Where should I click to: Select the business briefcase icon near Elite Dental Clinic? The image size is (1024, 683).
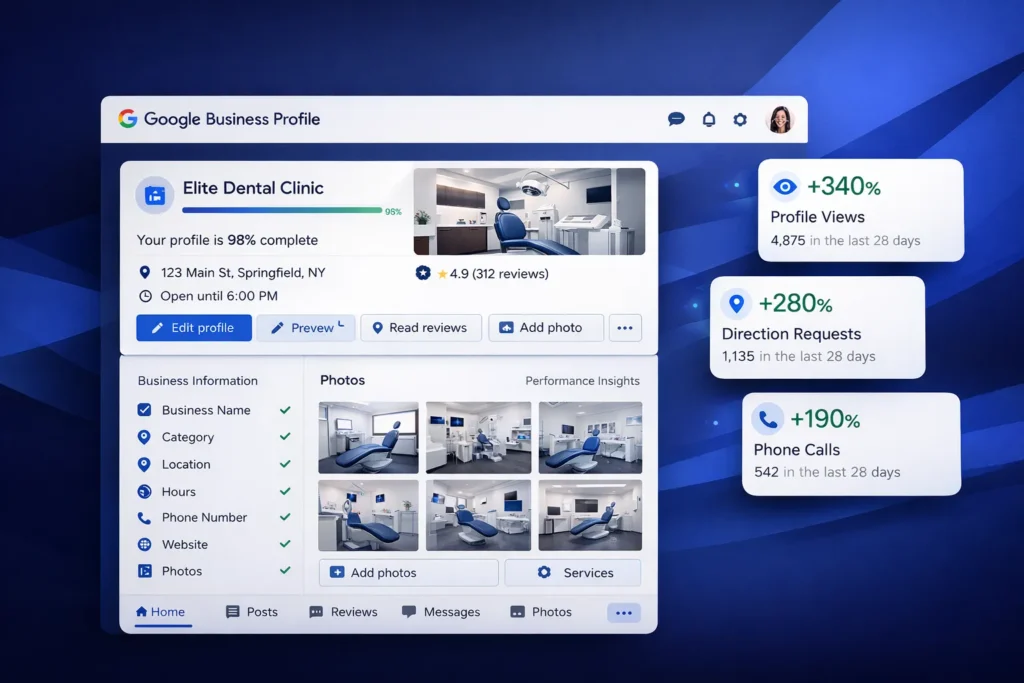154,195
